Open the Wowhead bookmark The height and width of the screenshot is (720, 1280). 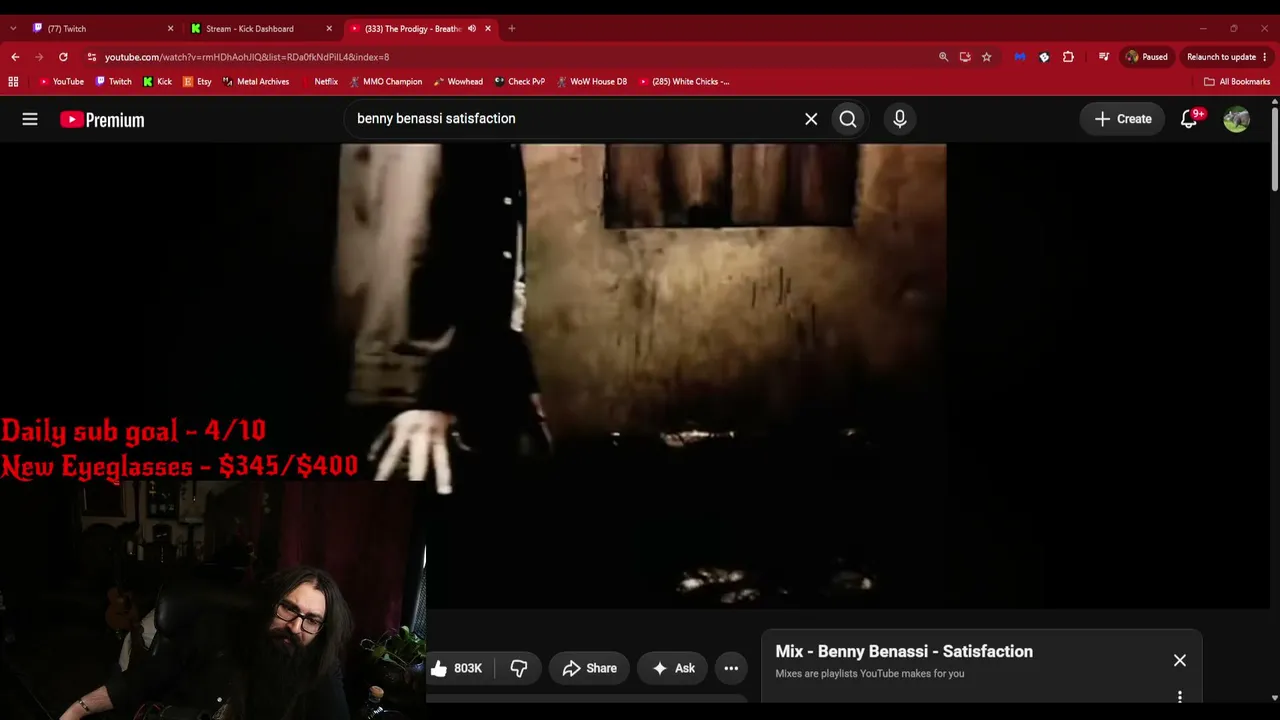[458, 82]
